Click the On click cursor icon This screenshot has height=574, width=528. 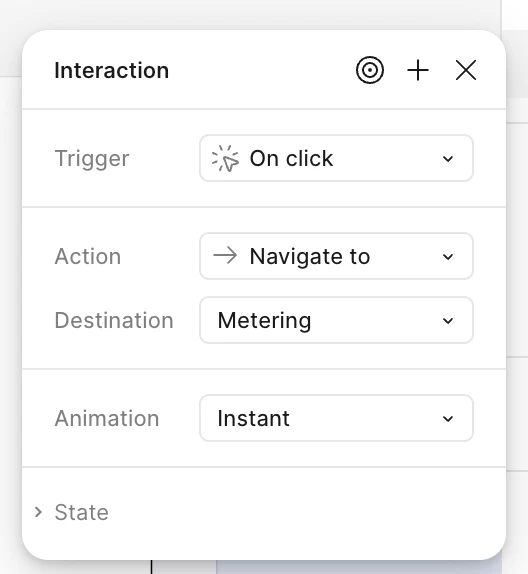tap(225, 158)
